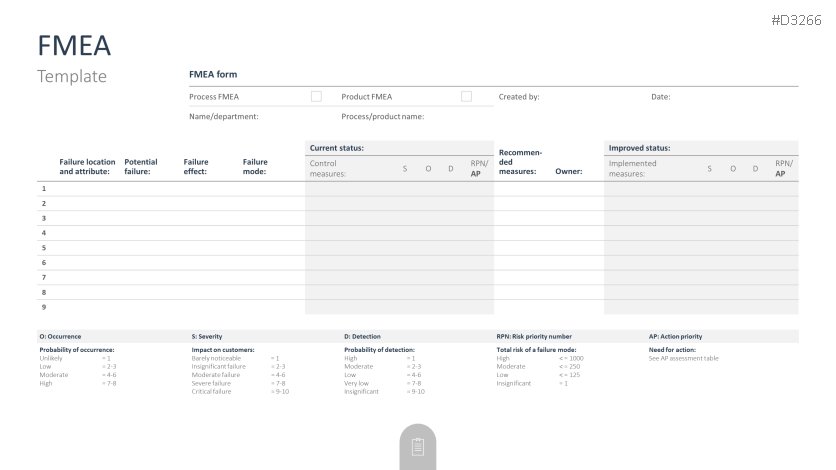Click the clipboard icon at the bottom

click(x=418, y=447)
